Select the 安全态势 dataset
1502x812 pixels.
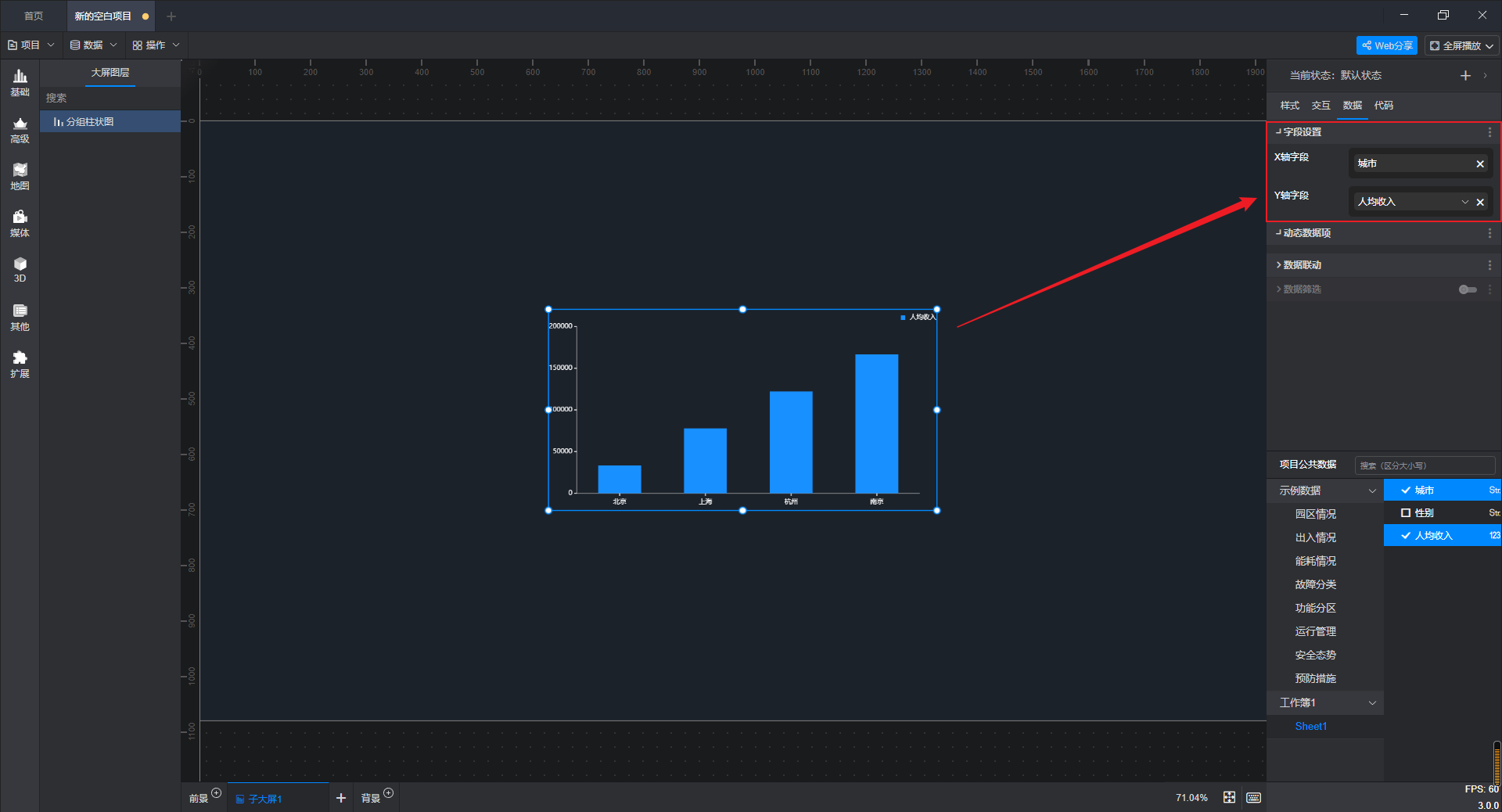[1315, 655]
